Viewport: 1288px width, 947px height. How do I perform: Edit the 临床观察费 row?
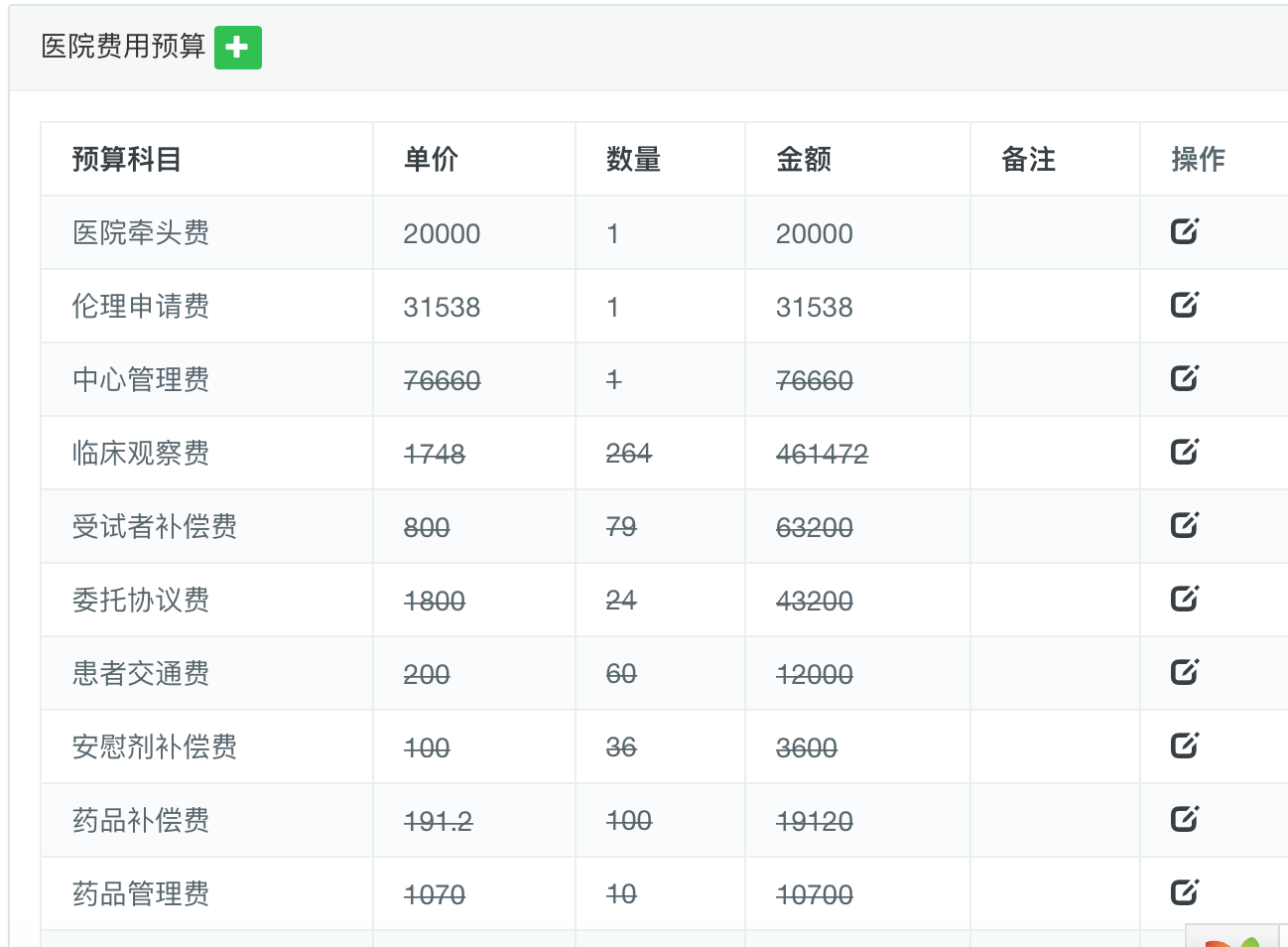(x=1185, y=452)
